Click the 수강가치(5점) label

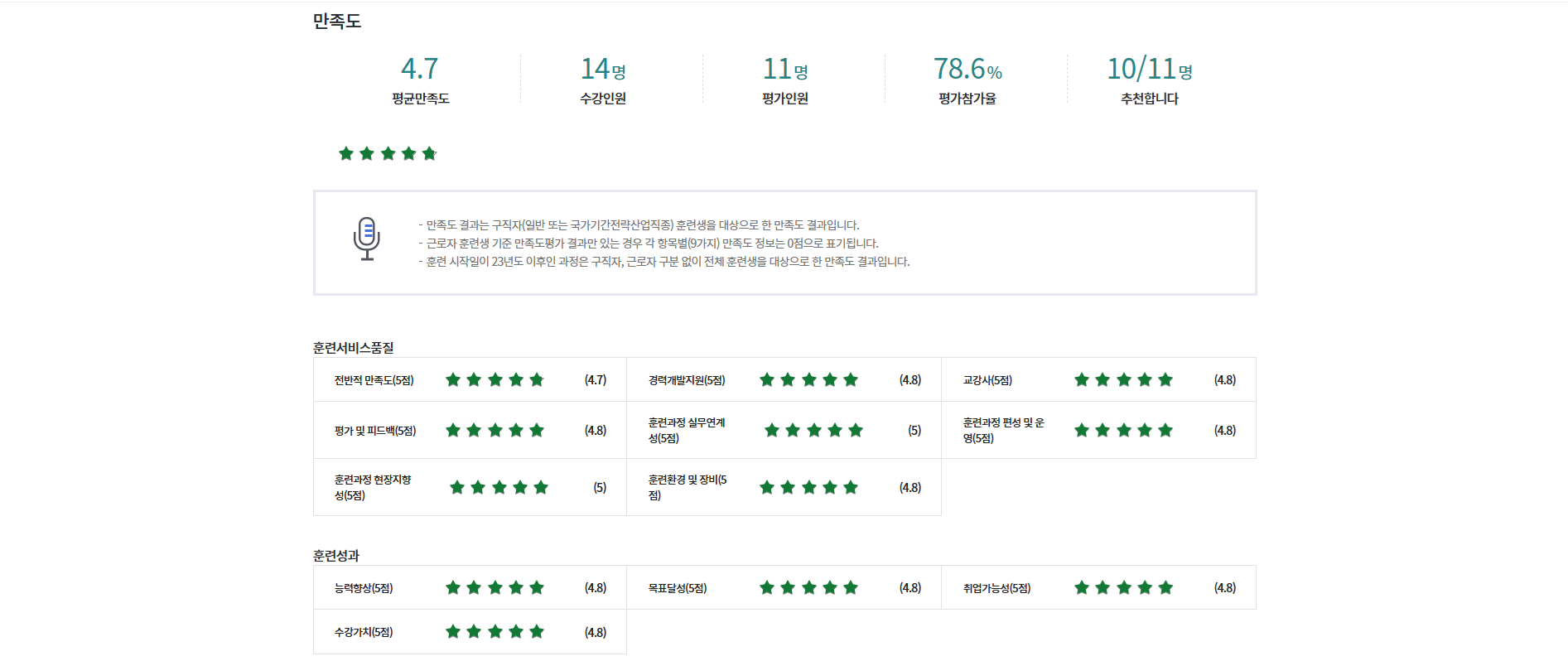[x=364, y=632]
